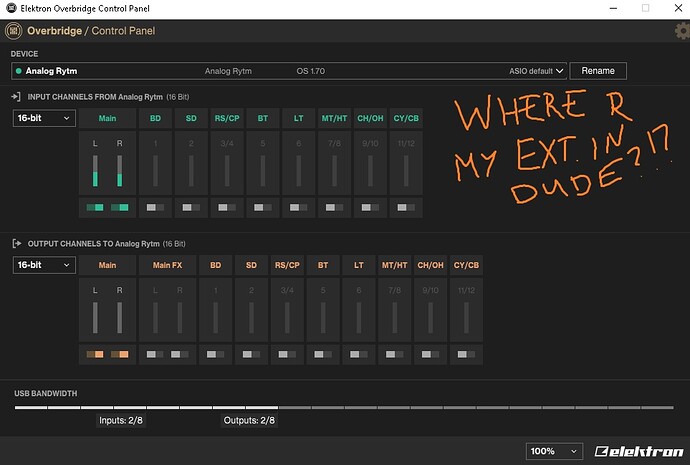Image resolution: width=690 pixels, height=465 pixels.
Task: Click the USB bandwidth meter bar
Action: coord(344,408)
